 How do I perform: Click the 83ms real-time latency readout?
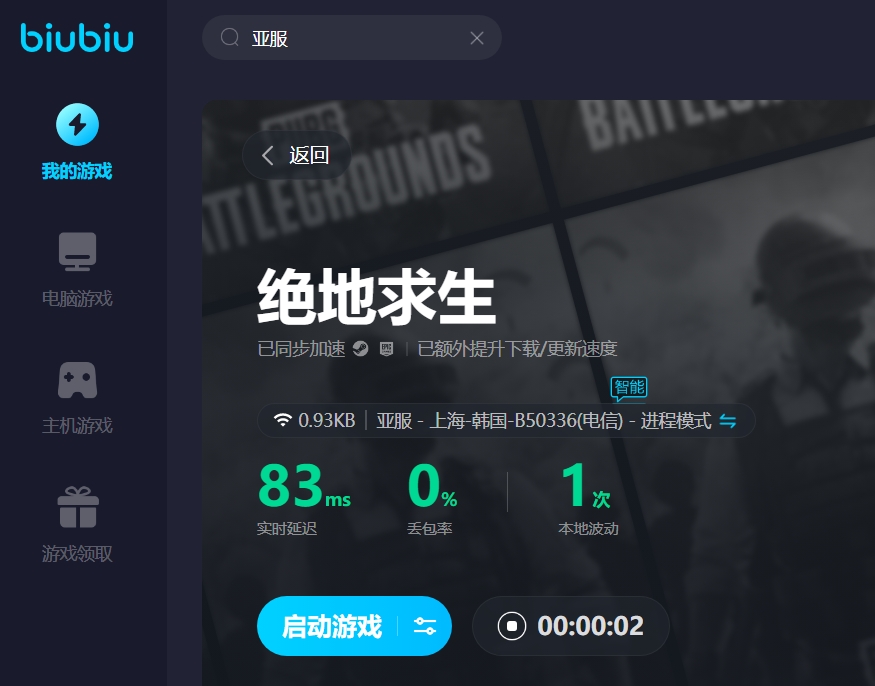click(304, 486)
